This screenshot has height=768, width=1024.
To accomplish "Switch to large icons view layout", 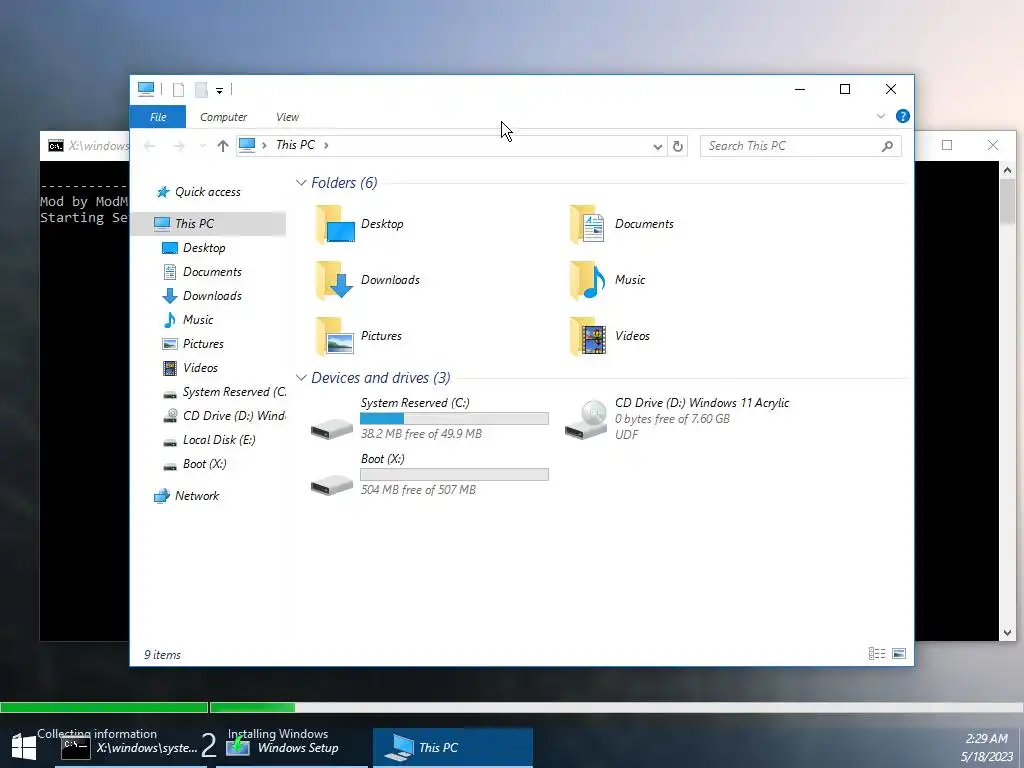I will pos(899,654).
